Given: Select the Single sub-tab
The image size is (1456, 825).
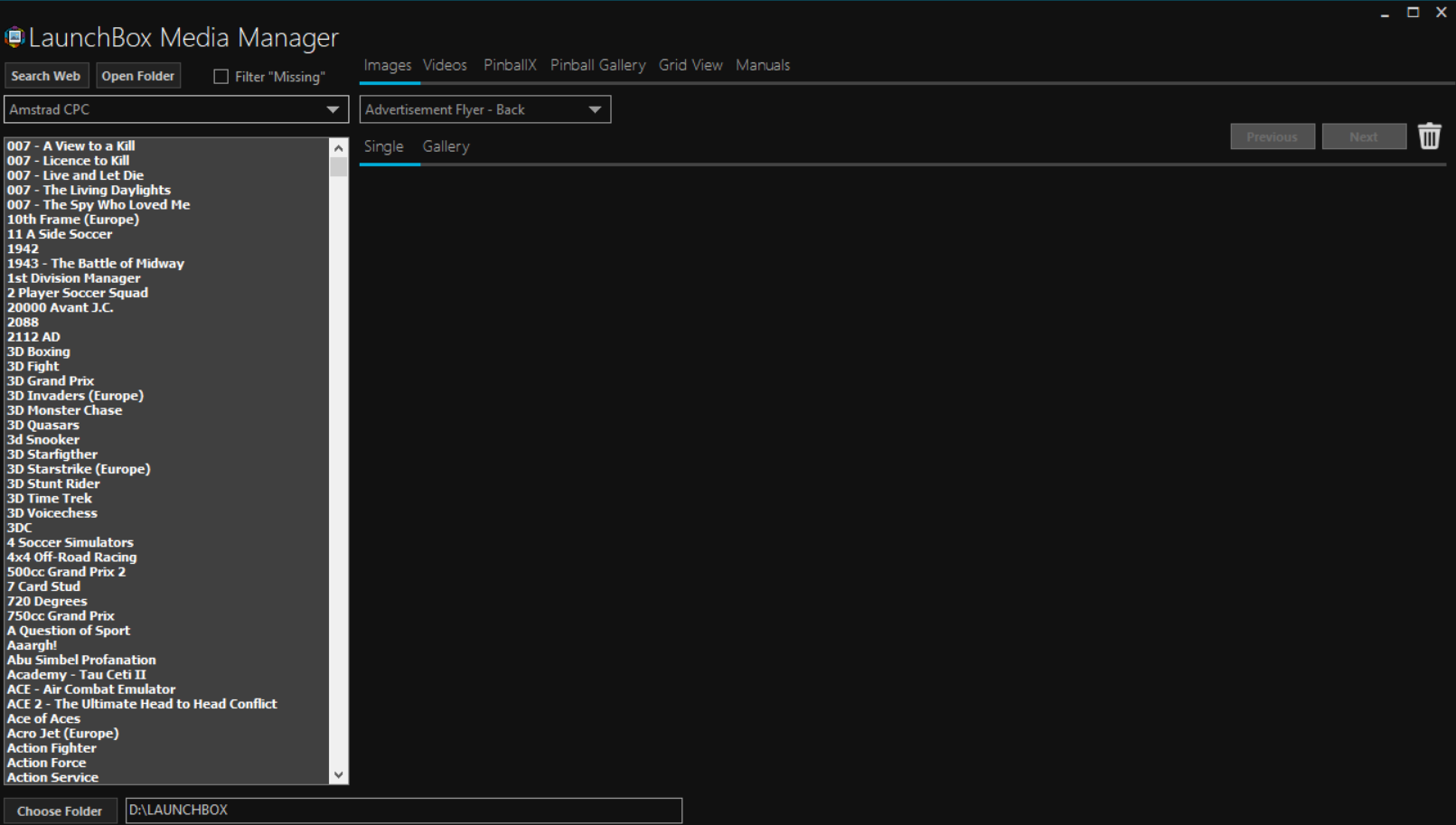Looking at the screenshot, I should [x=383, y=146].
